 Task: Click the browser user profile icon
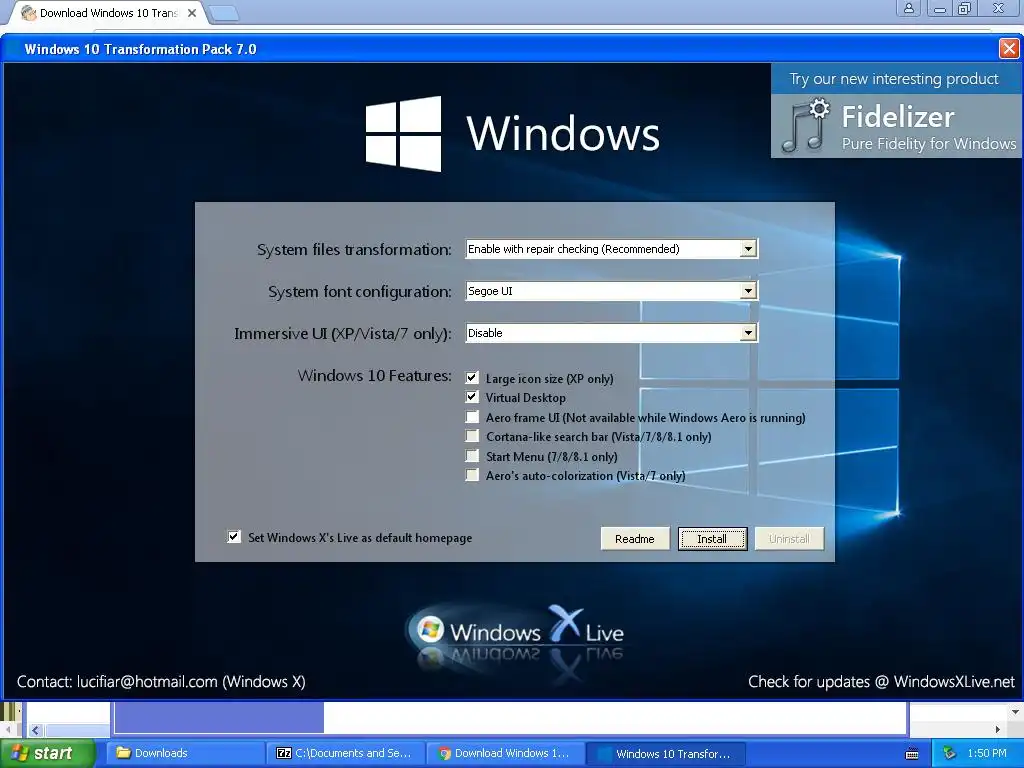908,8
